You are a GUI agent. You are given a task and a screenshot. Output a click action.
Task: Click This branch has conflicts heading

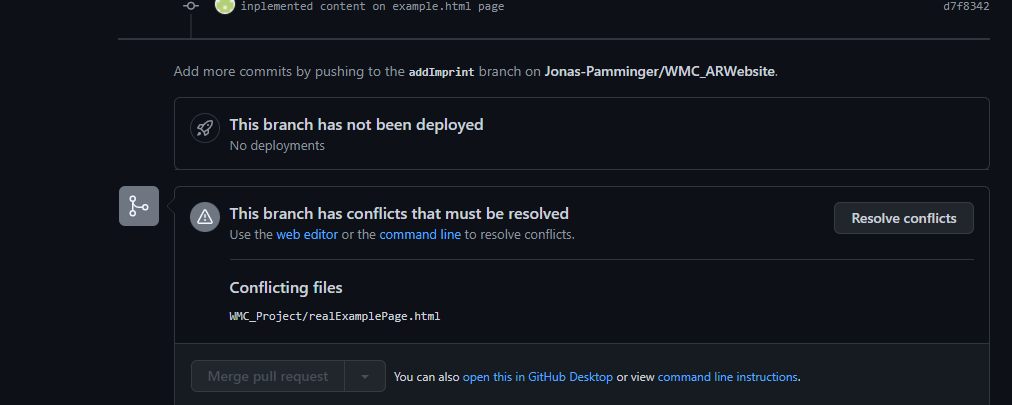tap(399, 213)
